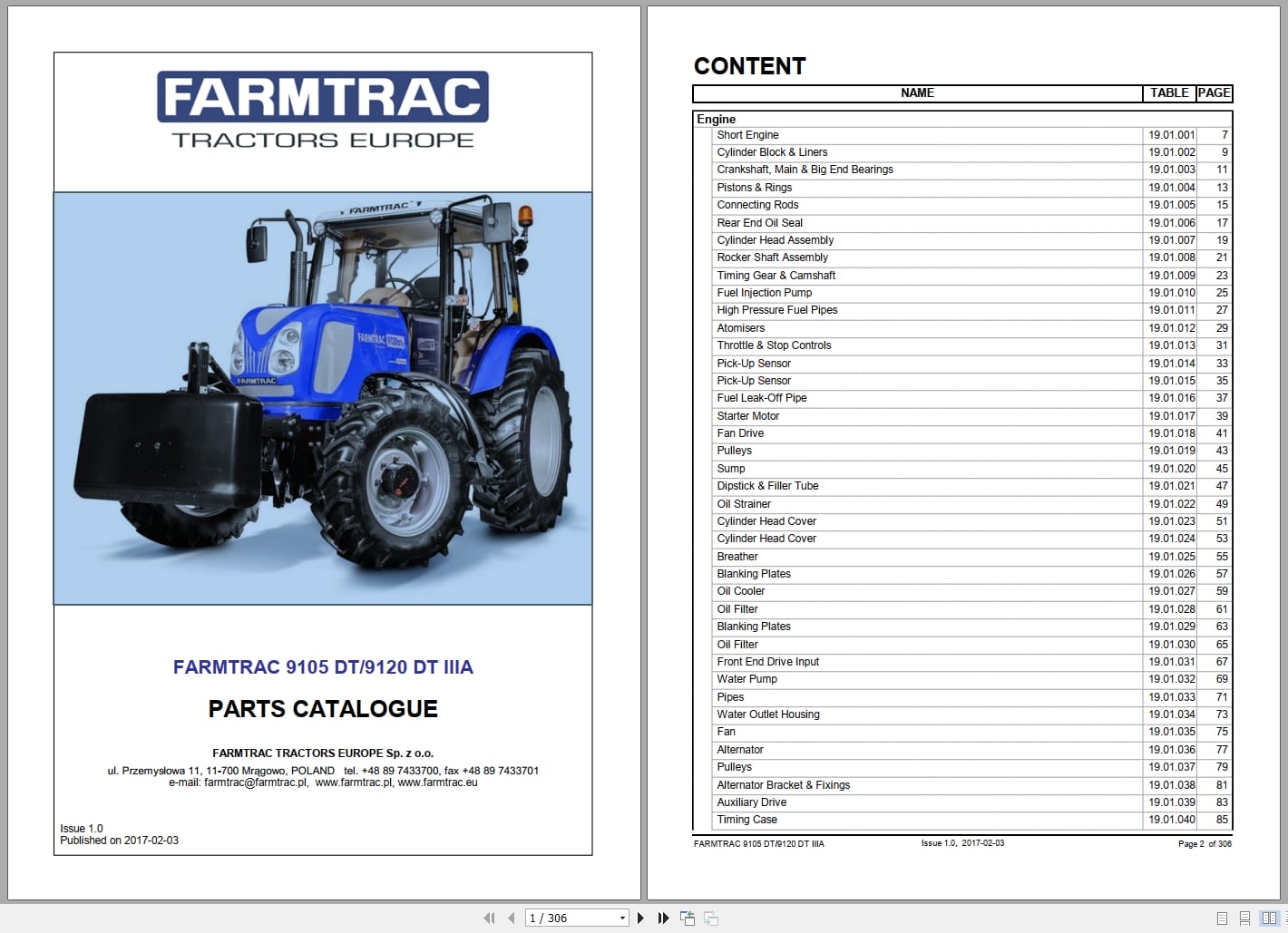This screenshot has height=933, width=1288.
Task: Open the page number dropdown list
Action: click(x=622, y=918)
